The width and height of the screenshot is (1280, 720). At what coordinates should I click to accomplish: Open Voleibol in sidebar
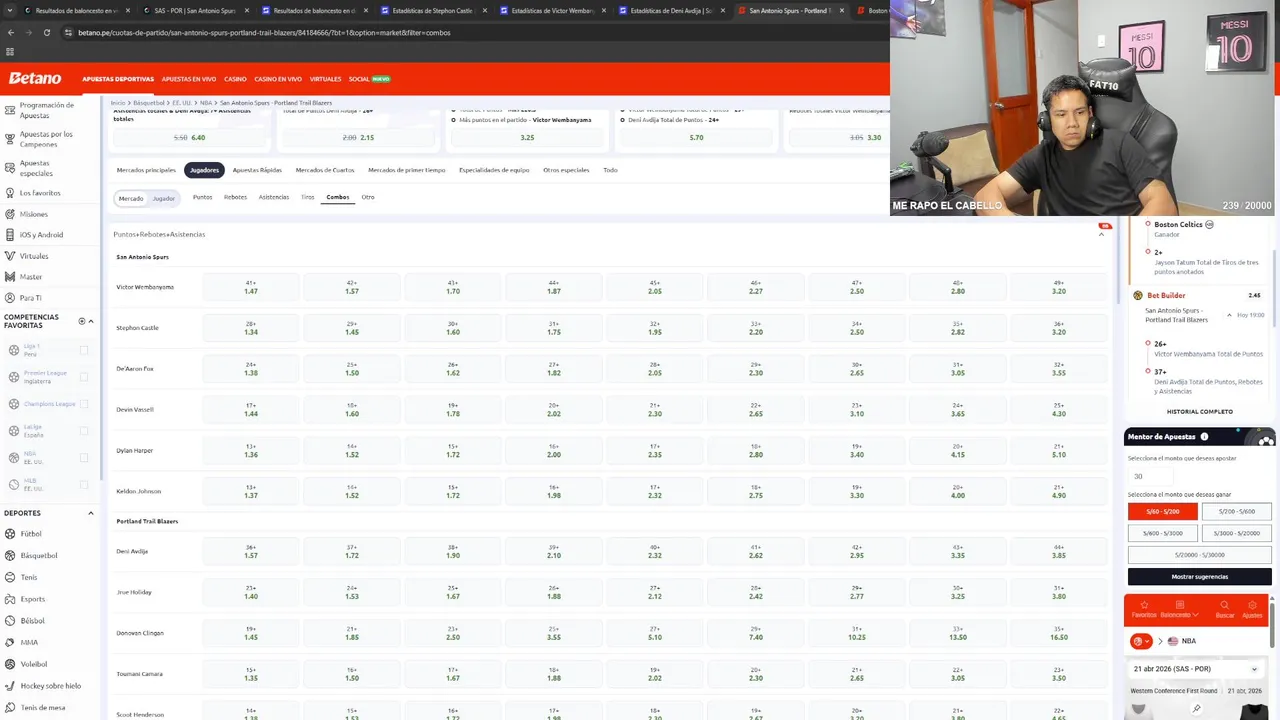click(34, 664)
